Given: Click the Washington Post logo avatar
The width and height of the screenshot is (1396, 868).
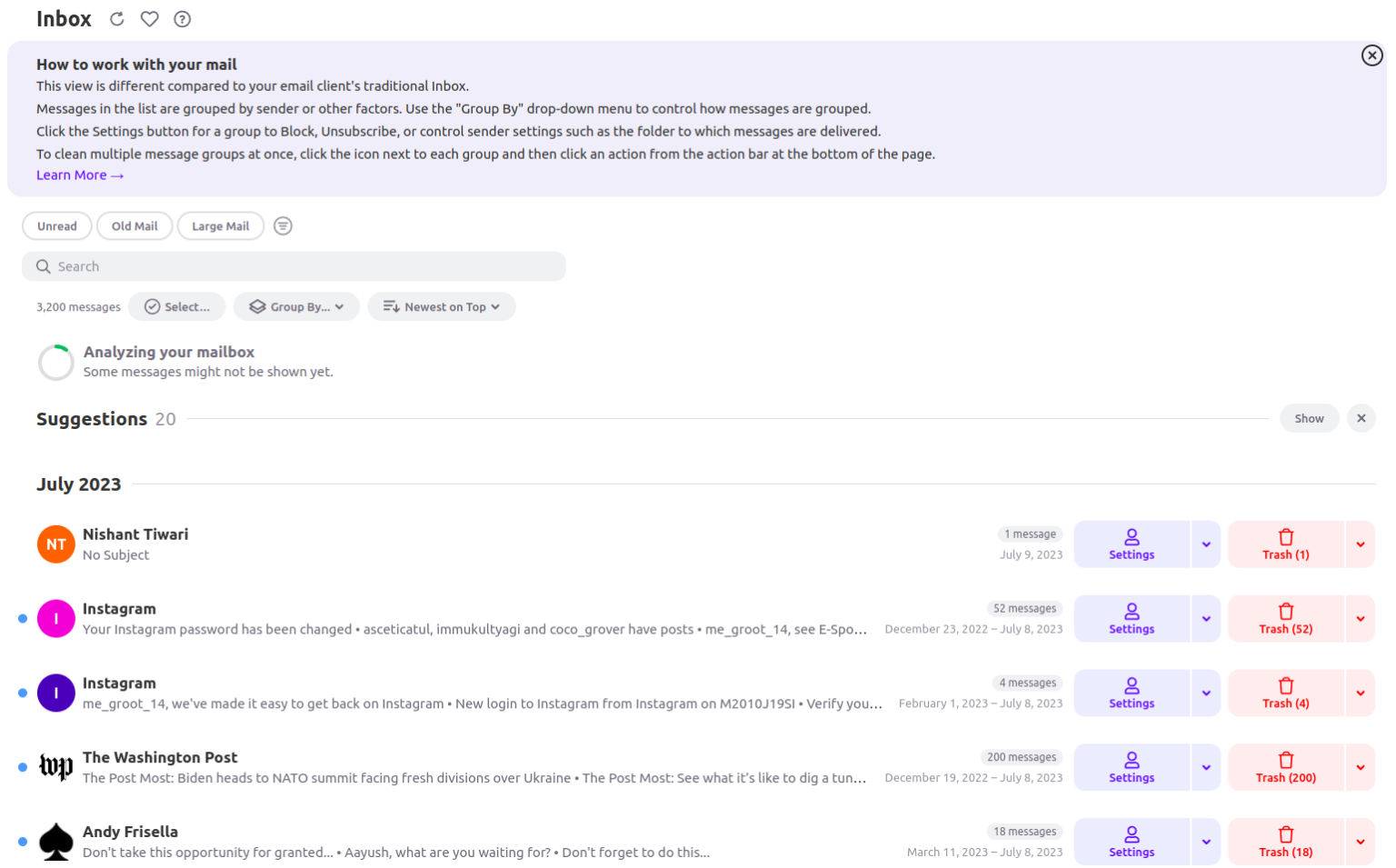Looking at the screenshot, I should click(56, 767).
